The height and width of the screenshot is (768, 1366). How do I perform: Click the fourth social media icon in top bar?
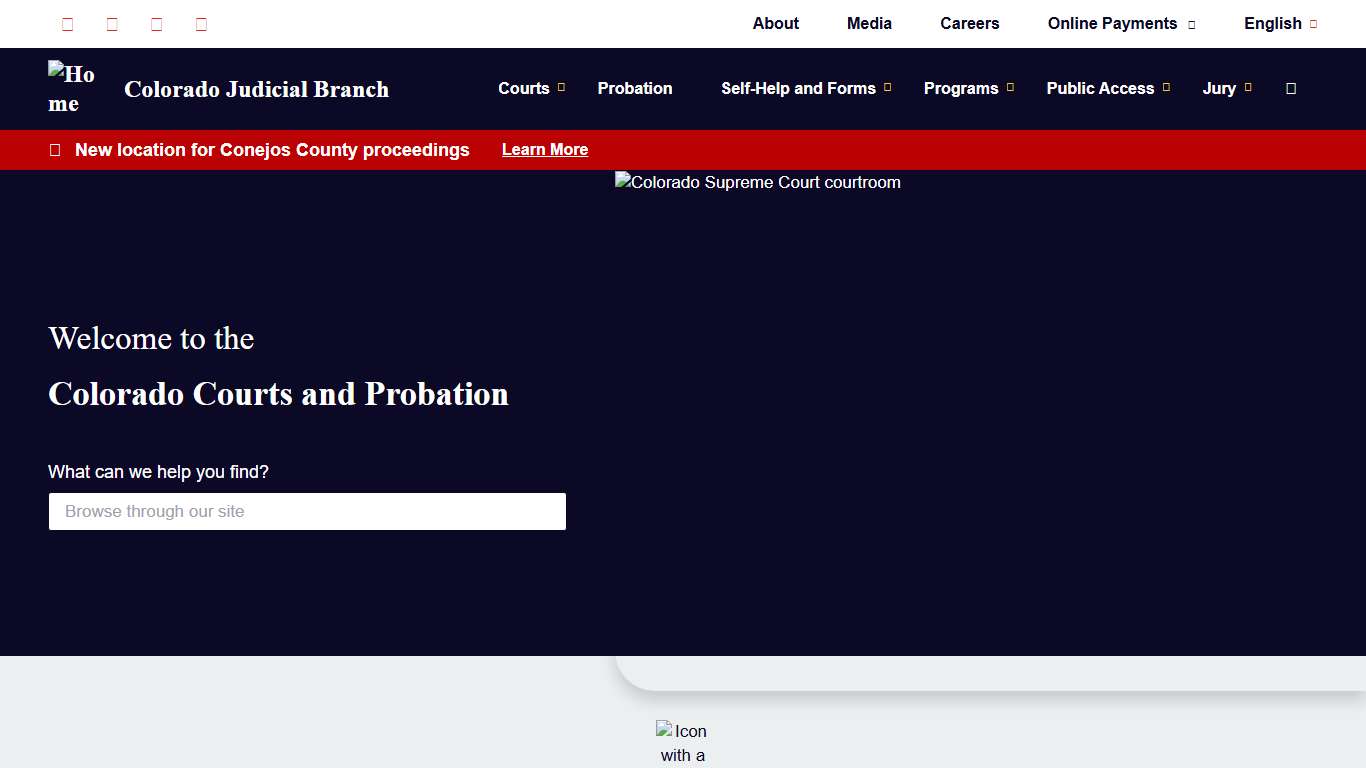pos(201,24)
